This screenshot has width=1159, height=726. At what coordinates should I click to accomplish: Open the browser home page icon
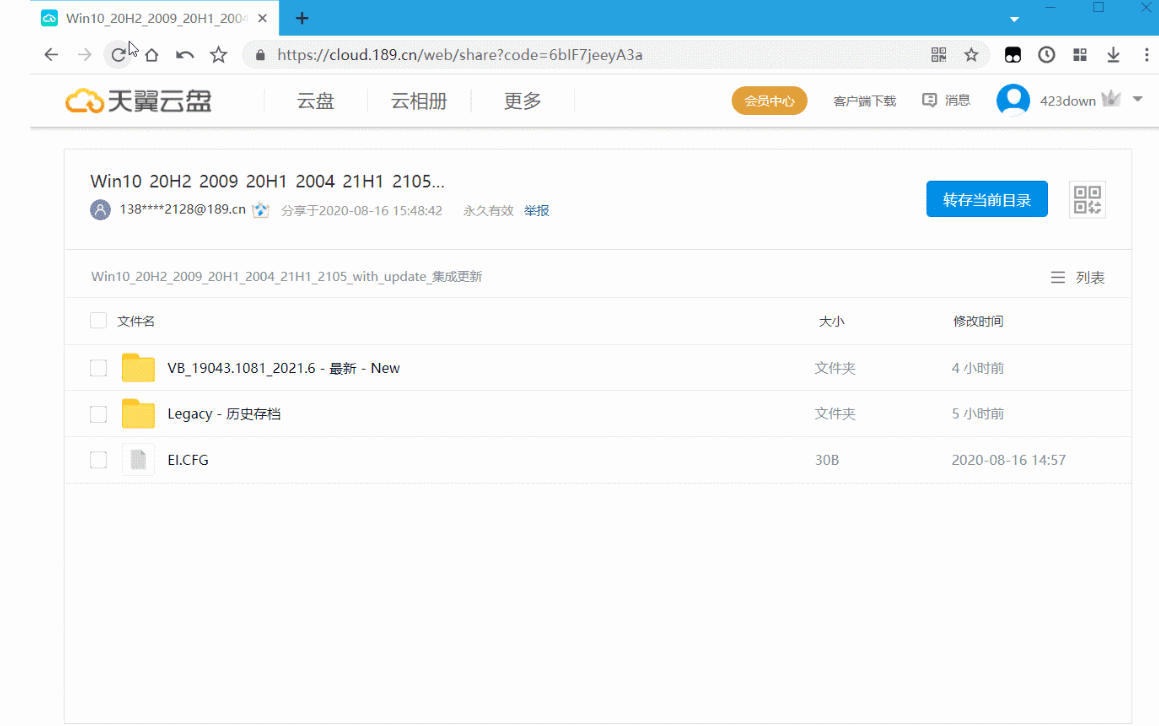click(152, 55)
